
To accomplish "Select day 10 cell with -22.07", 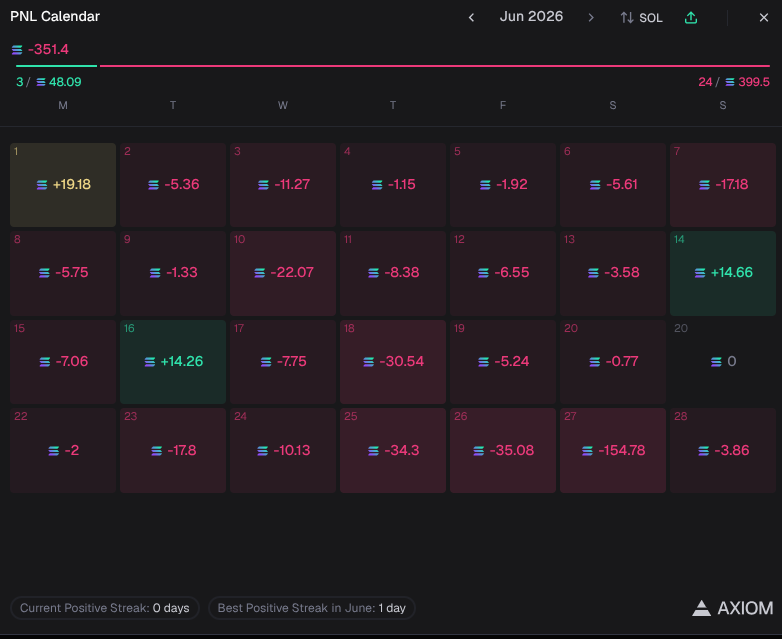I will [x=283, y=273].
